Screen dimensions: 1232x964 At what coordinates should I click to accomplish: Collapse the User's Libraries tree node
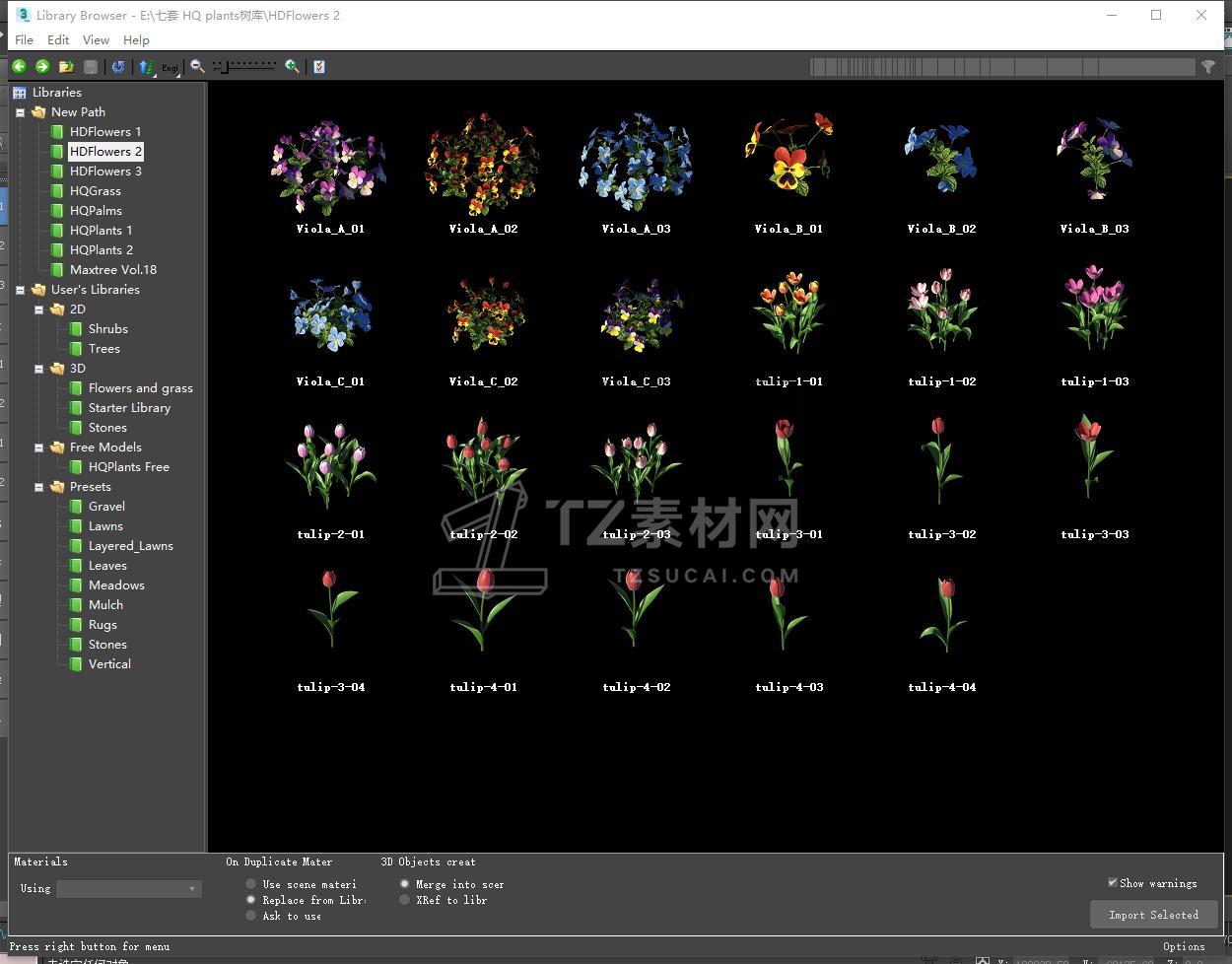21,290
